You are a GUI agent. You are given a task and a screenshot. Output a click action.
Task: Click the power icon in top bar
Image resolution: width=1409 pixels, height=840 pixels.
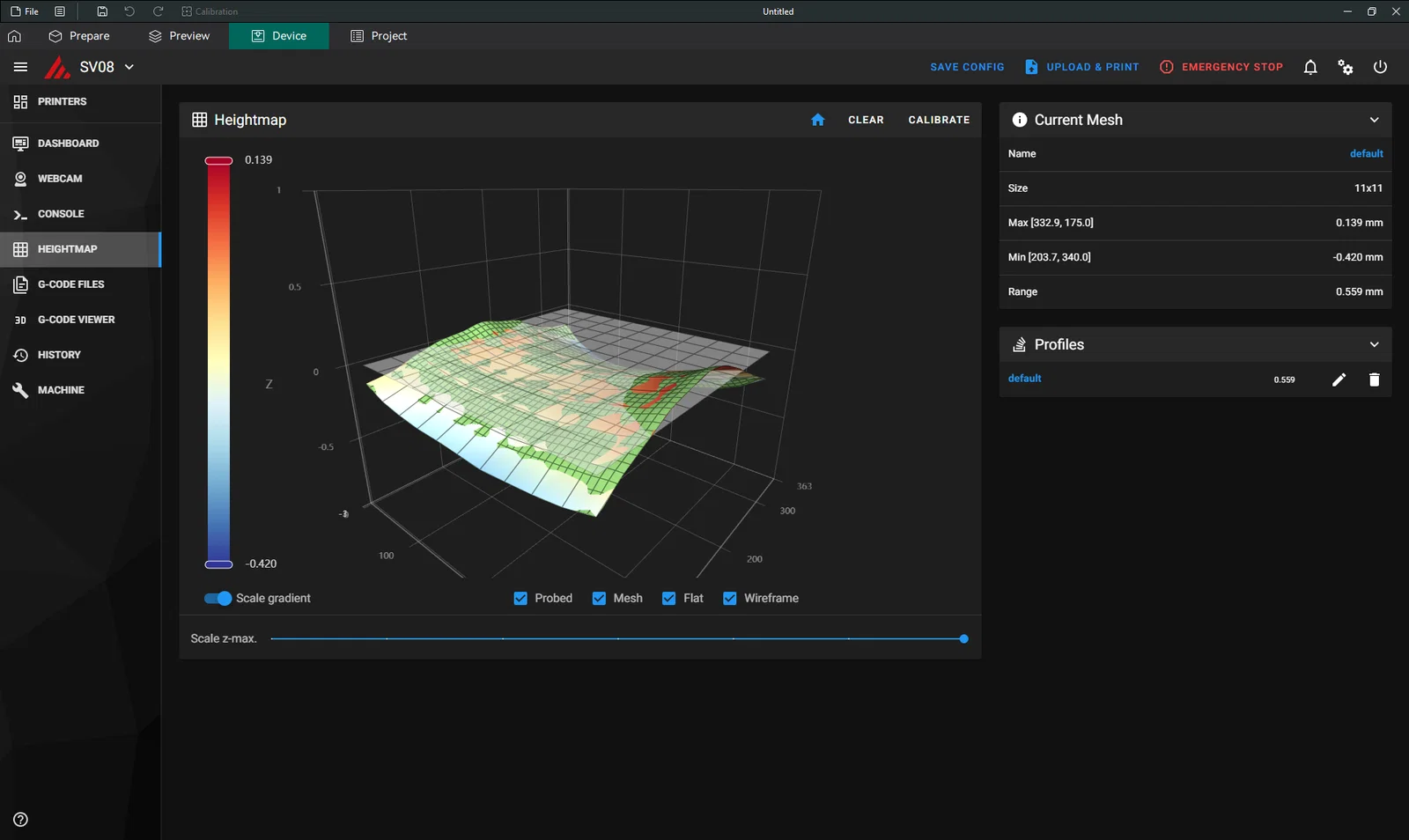(1380, 67)
